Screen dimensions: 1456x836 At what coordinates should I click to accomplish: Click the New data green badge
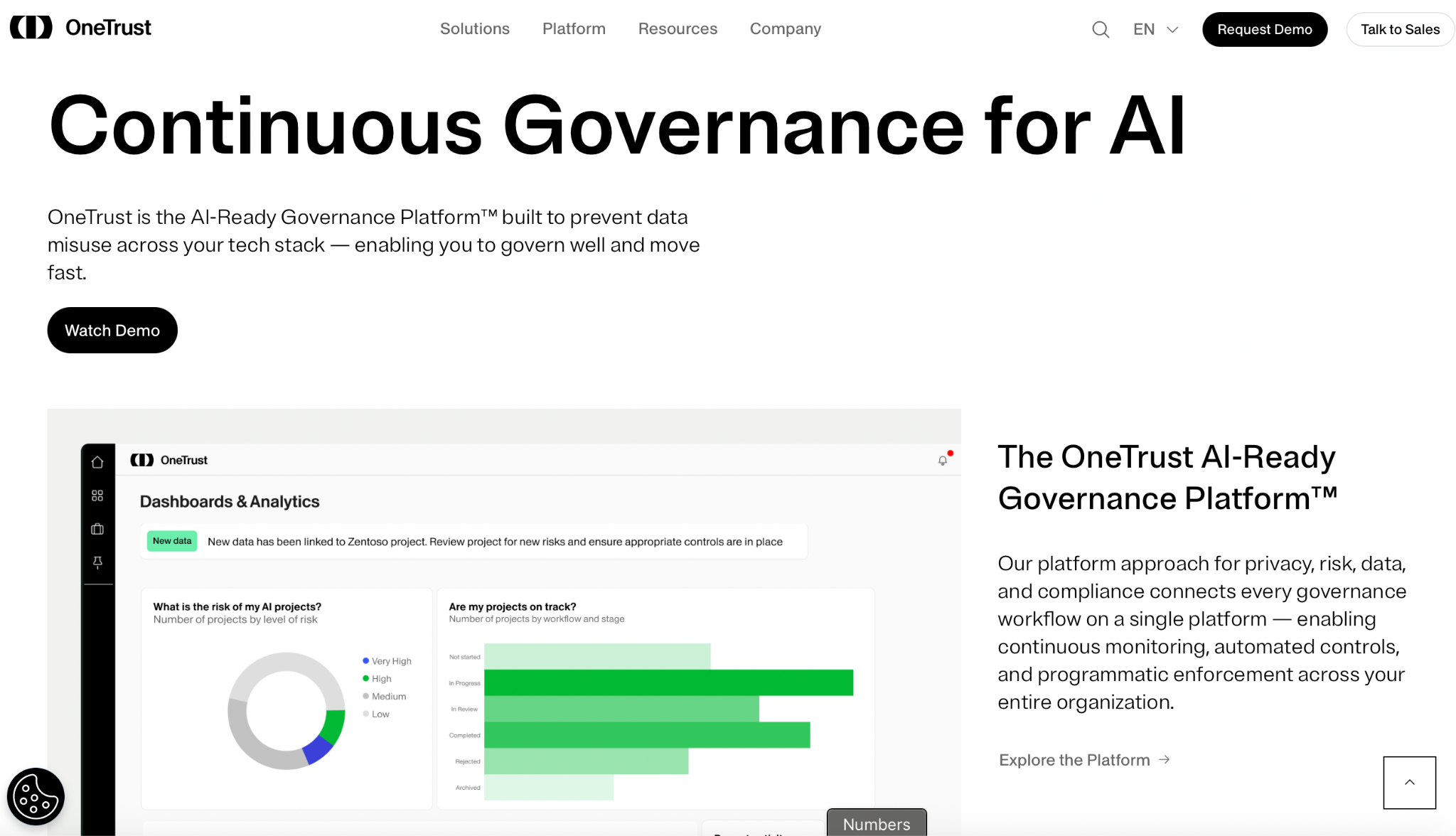172,541
